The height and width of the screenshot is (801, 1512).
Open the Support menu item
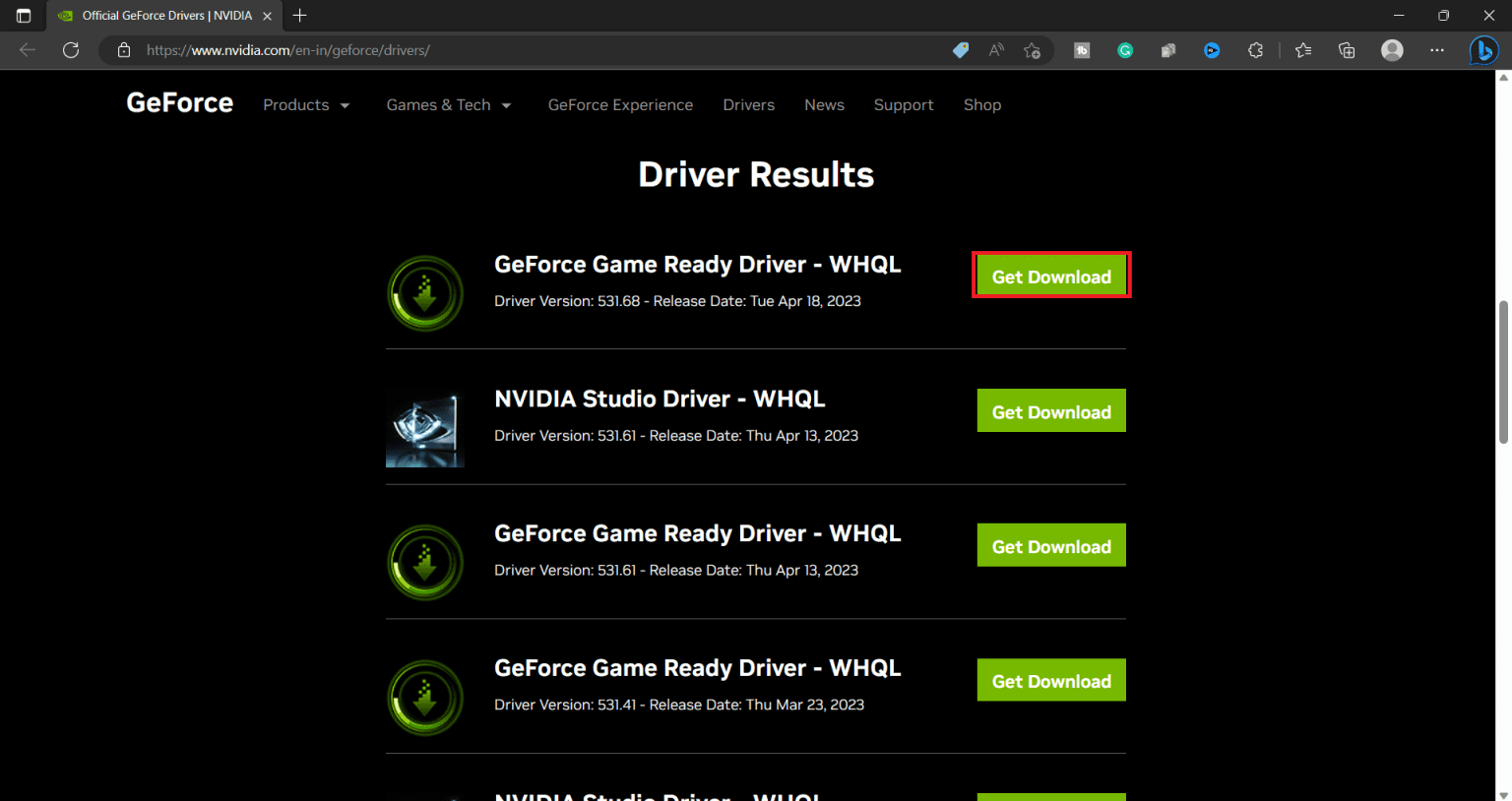coord(904,104)
